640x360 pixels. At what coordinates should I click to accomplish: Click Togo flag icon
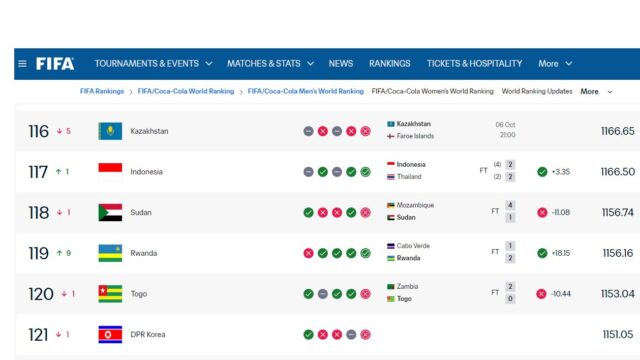[110, 294]
